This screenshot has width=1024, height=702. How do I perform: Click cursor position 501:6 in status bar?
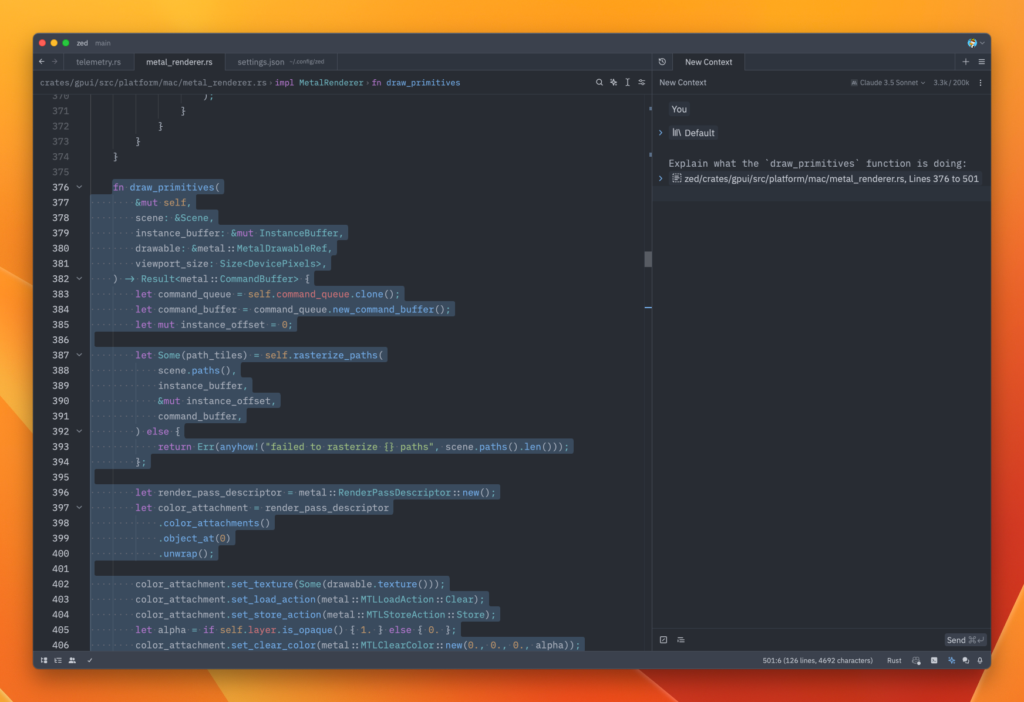(x=817, y=660)
